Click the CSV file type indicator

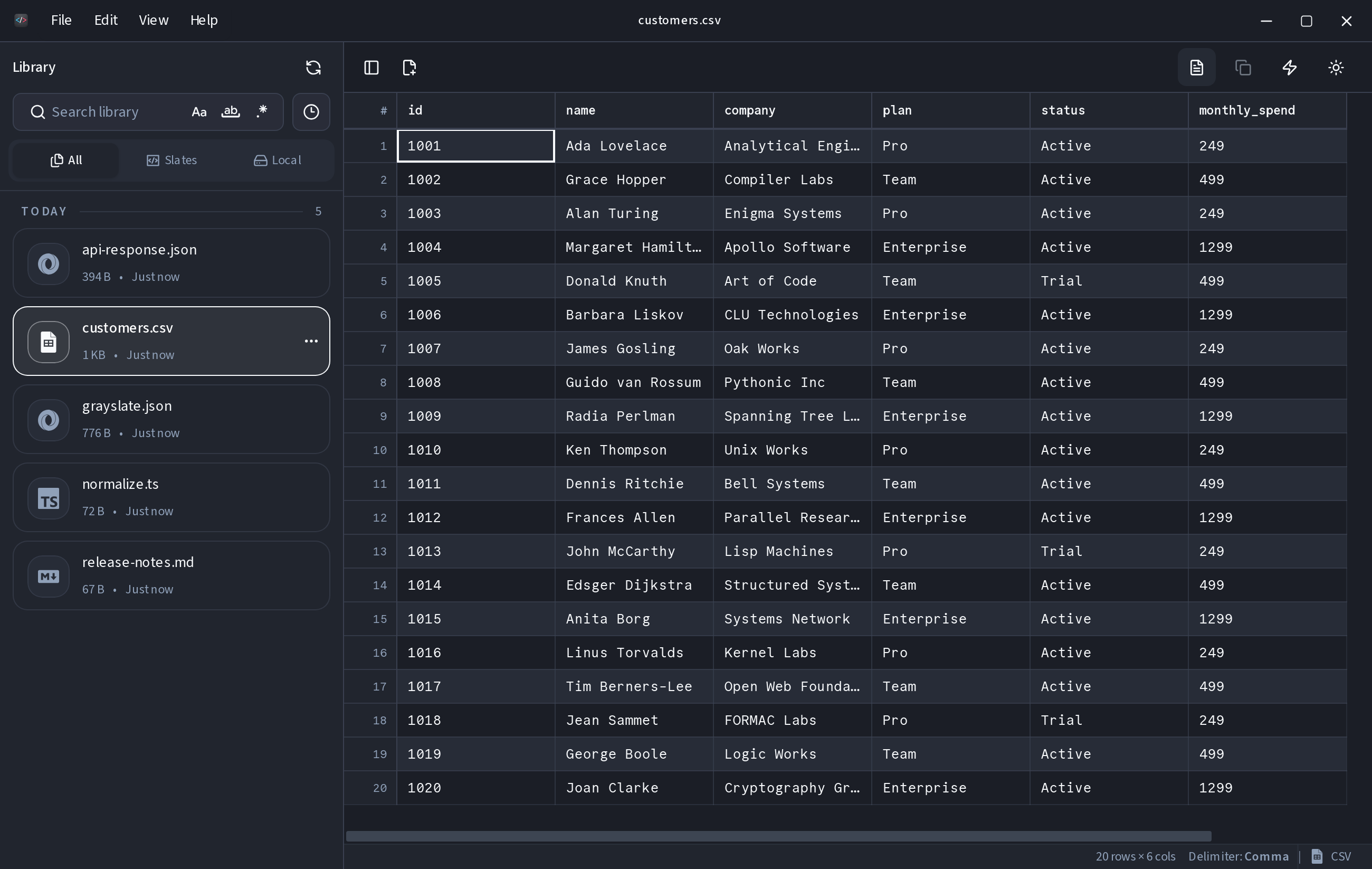(x=1341, y=856)
